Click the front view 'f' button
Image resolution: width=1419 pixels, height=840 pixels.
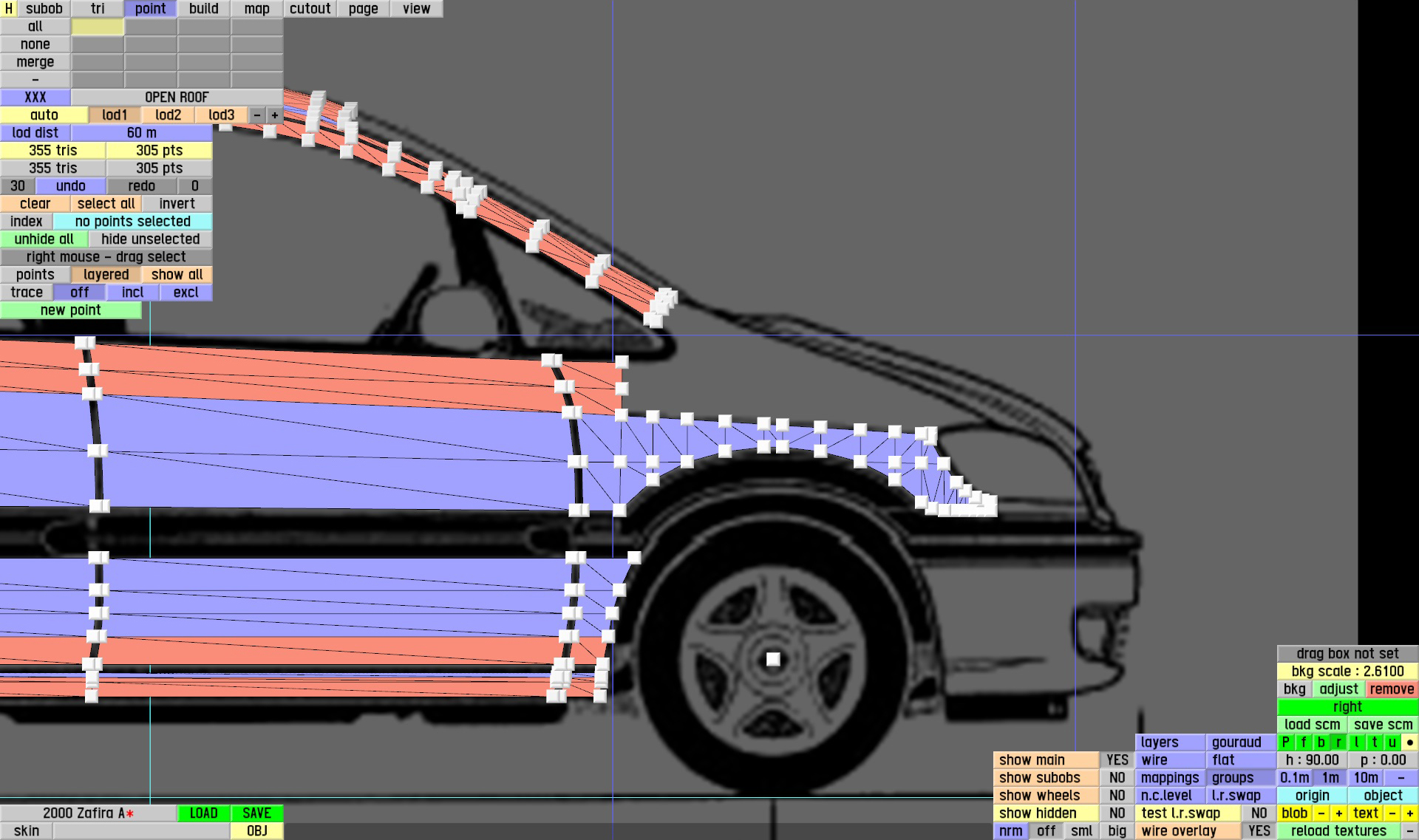click(1303, 742)
